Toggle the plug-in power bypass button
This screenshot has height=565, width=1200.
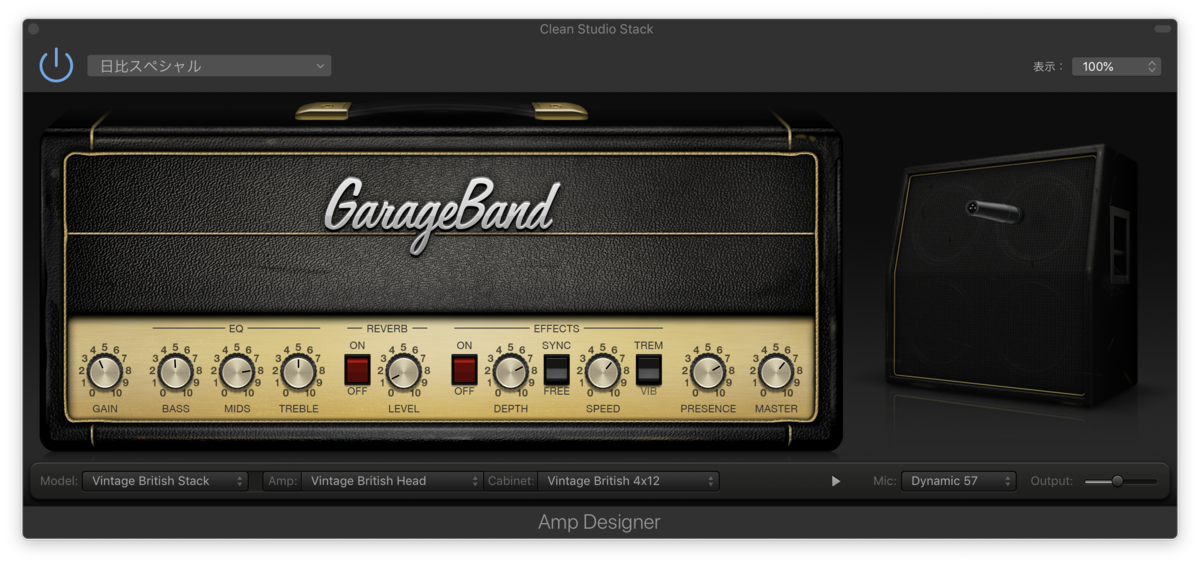pyautogui.click(x=56, y=66)
